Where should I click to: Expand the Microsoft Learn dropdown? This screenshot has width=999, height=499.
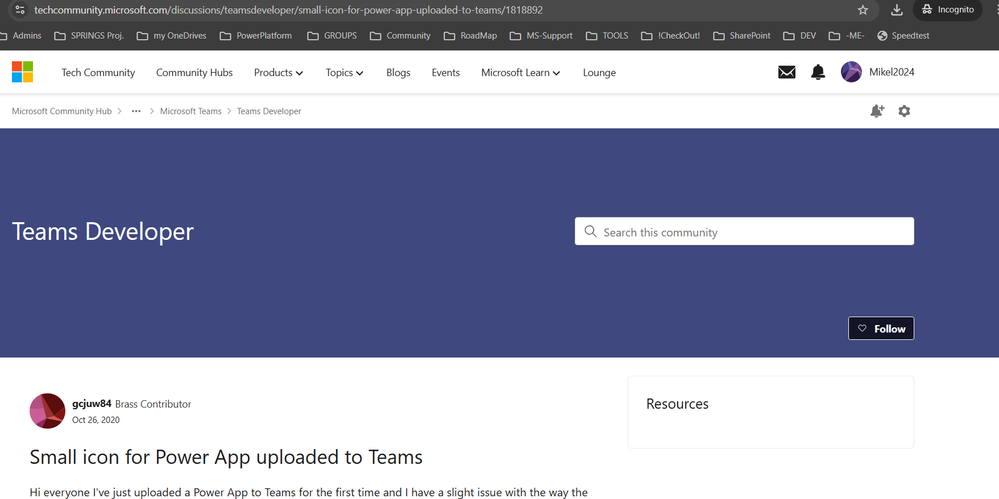pos(521,73)
